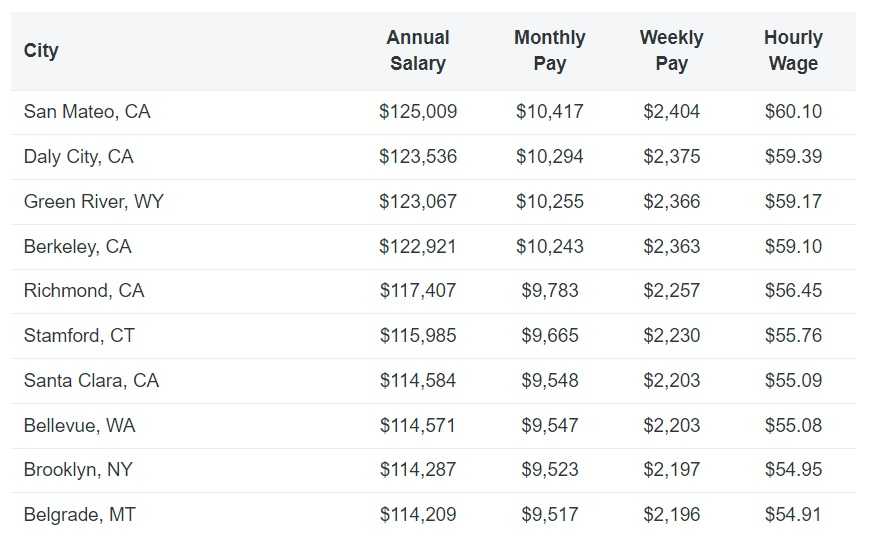Select the $2,366 weekly pay cell
This screenshot has width=871, height=551.
pos(671,202)
